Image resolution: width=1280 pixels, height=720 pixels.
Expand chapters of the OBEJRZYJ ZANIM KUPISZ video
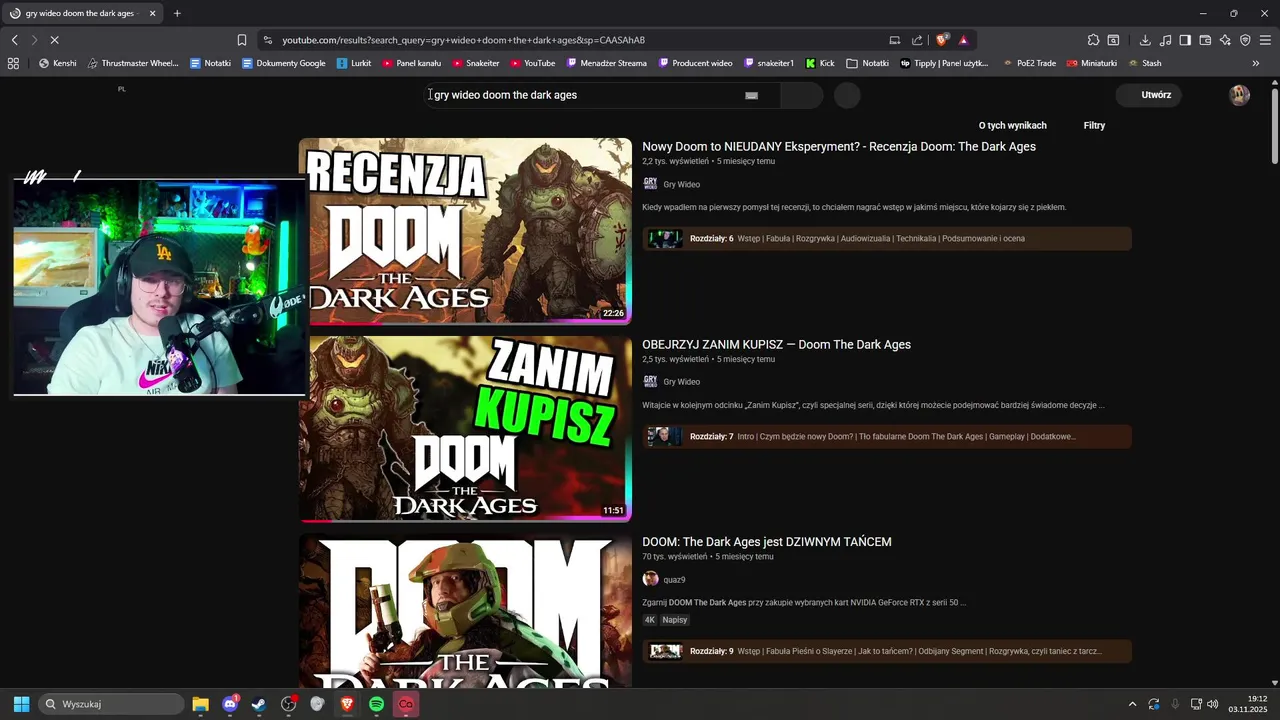click(887, 437)
